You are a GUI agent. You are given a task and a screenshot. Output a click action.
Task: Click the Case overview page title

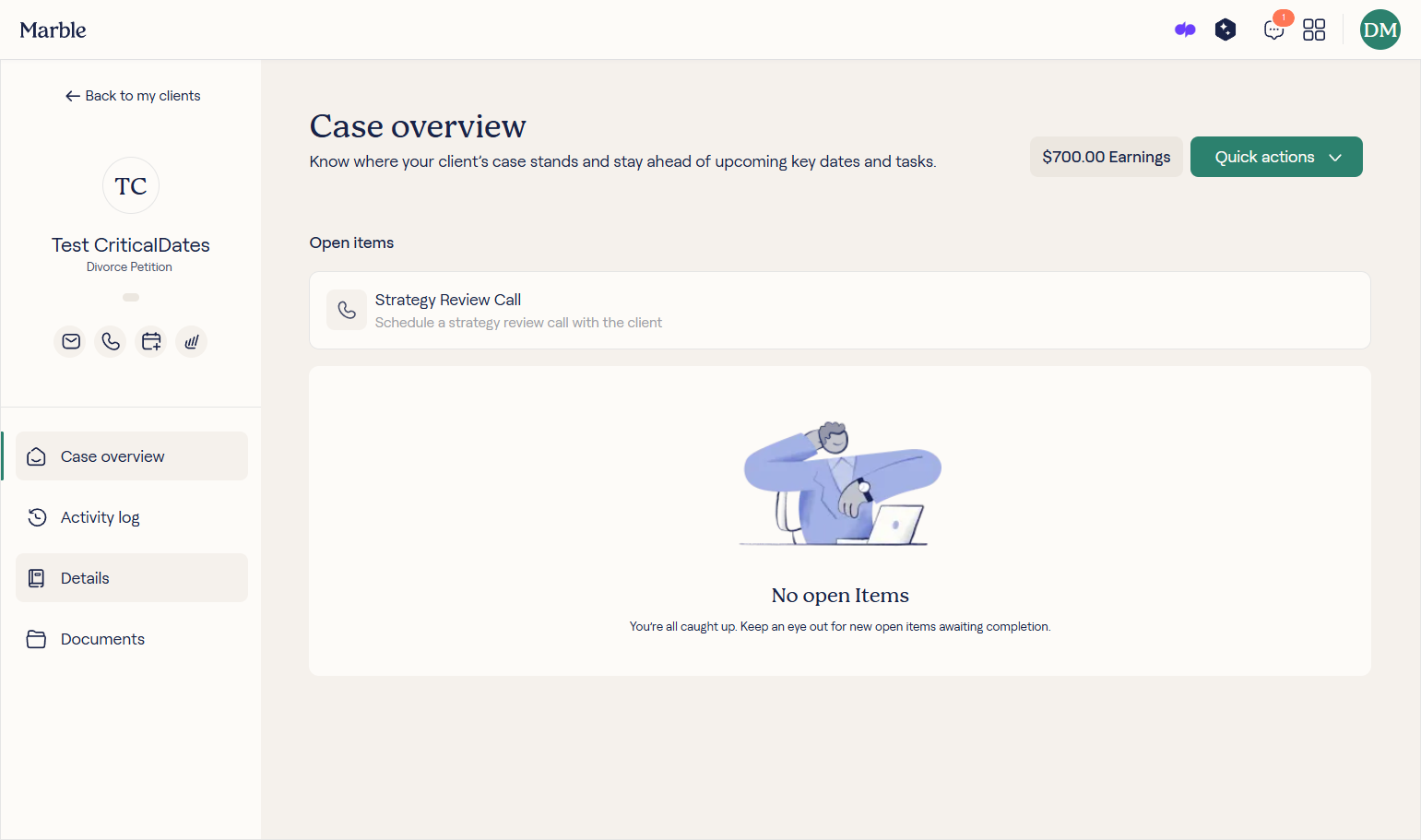418,126
